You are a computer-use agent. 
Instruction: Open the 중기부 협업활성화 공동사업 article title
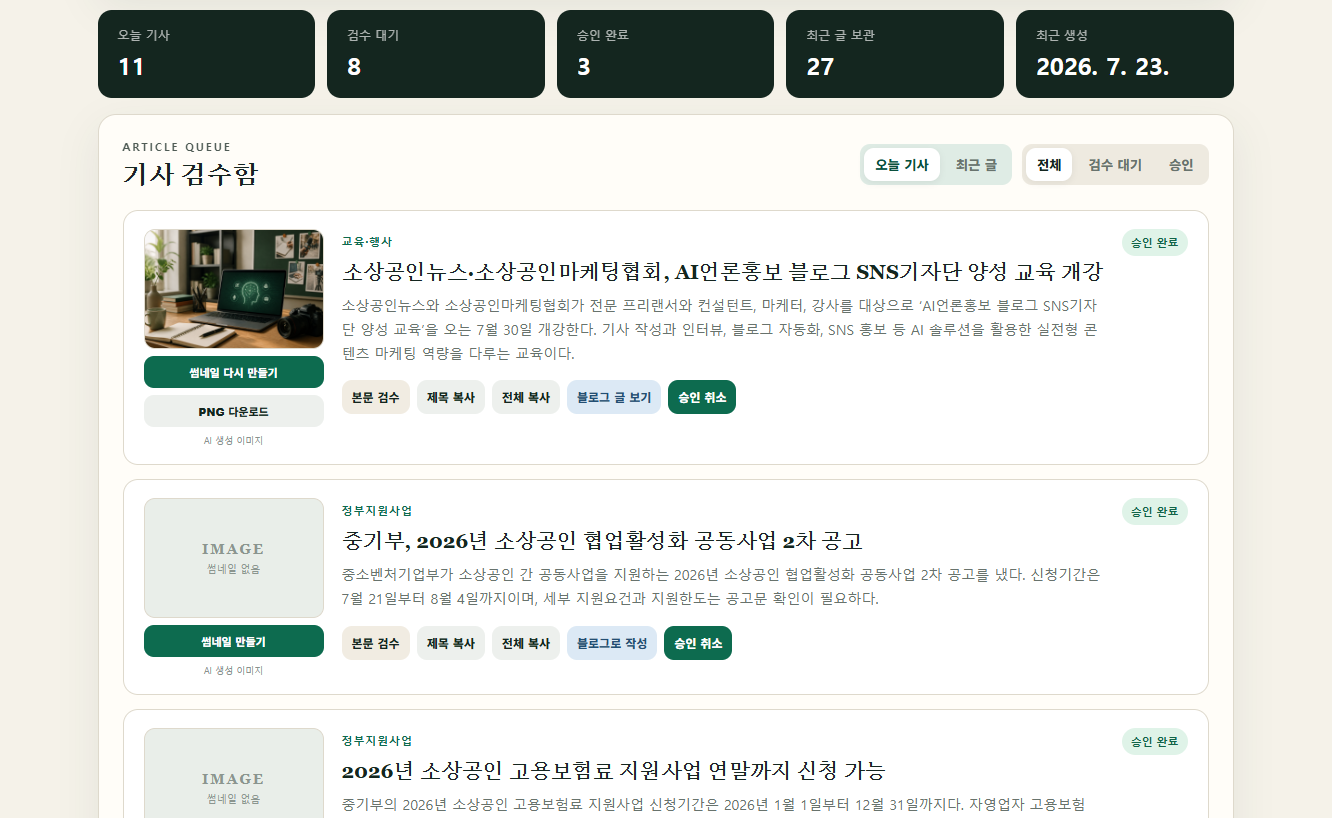point(602,541)
